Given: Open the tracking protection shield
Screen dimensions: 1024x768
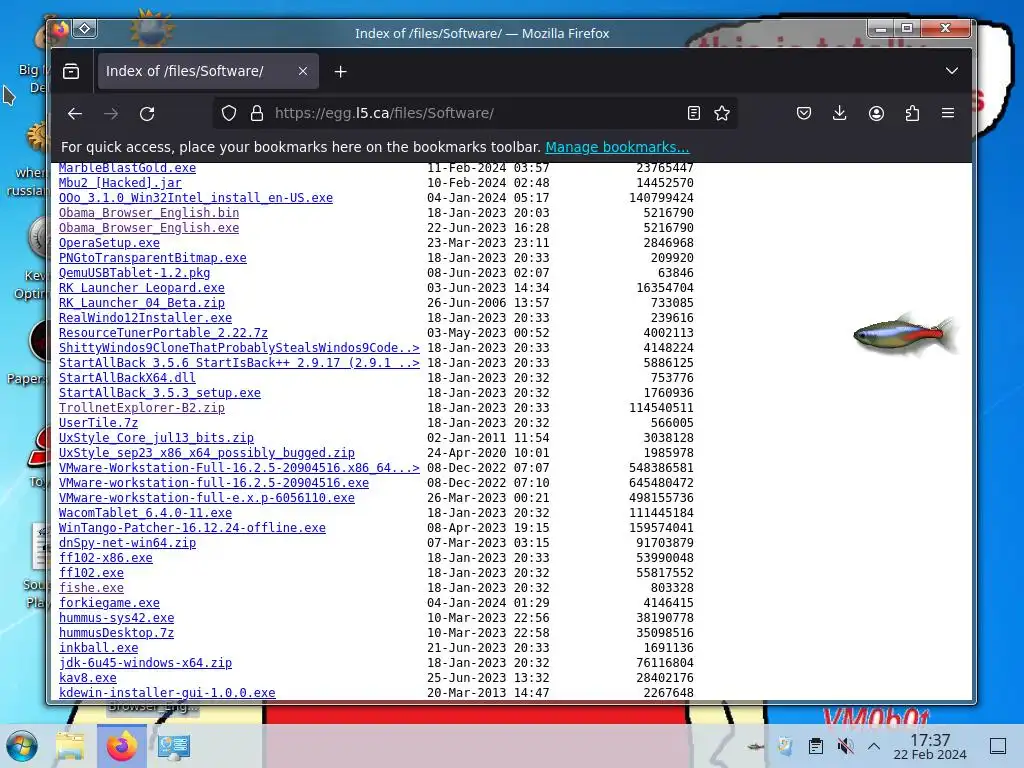Looking at the screenshot, I should point(229,114).
